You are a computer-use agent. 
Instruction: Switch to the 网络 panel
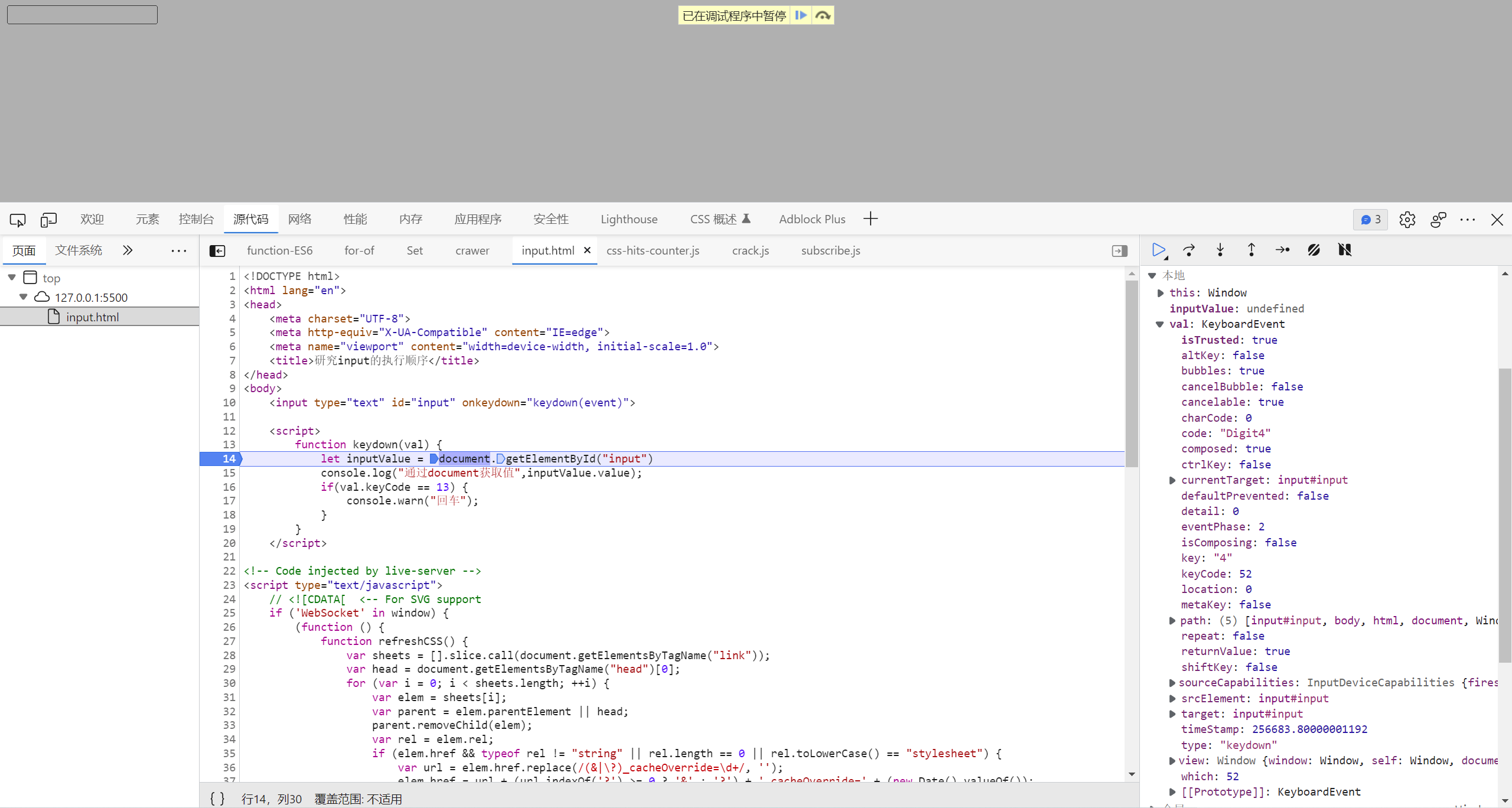[299, 219]
